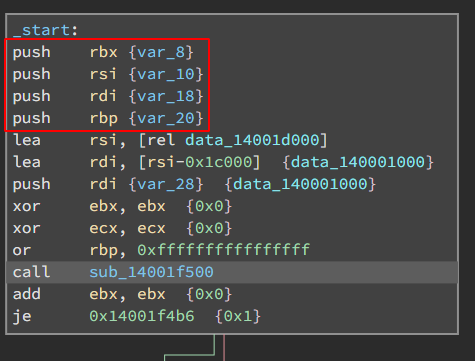Click the je instruction mnemonic
Image resolution: width=475 pixels, height=361 pixels.
(x=22, y=316)
